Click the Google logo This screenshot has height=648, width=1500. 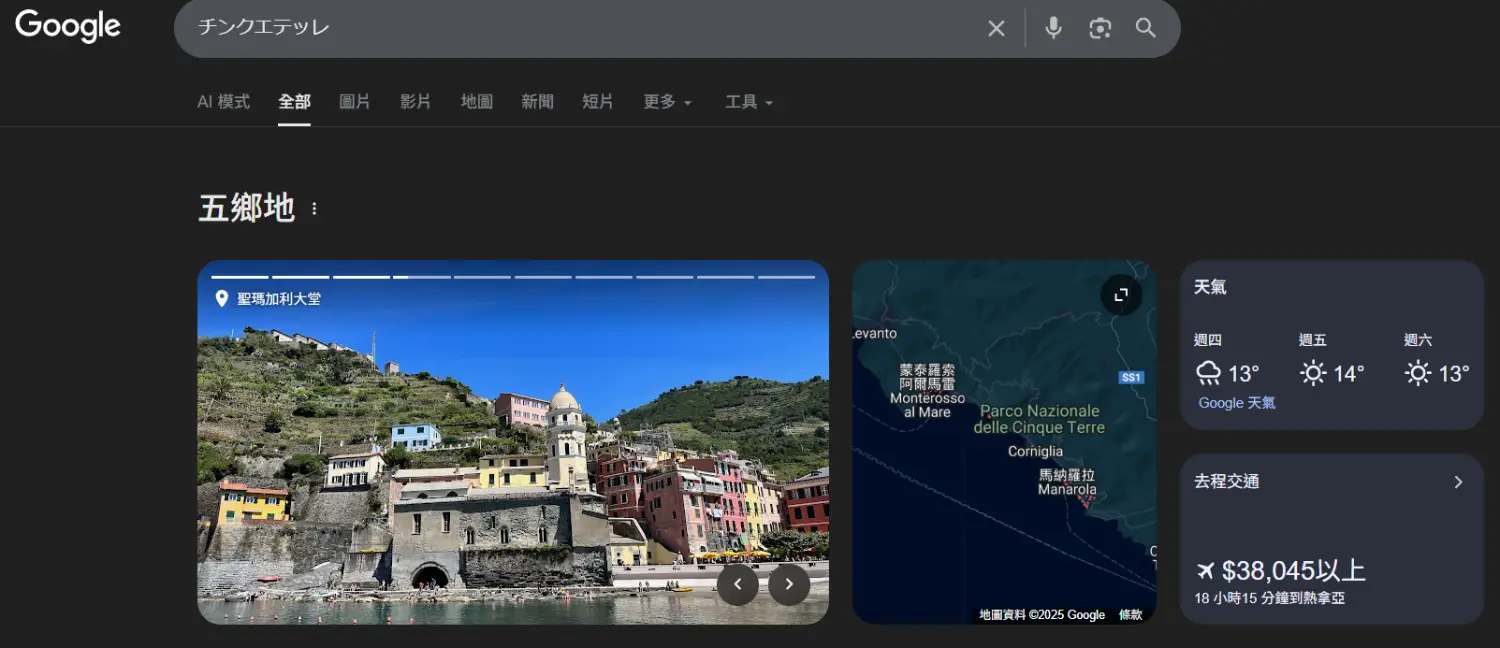point(68,27)
